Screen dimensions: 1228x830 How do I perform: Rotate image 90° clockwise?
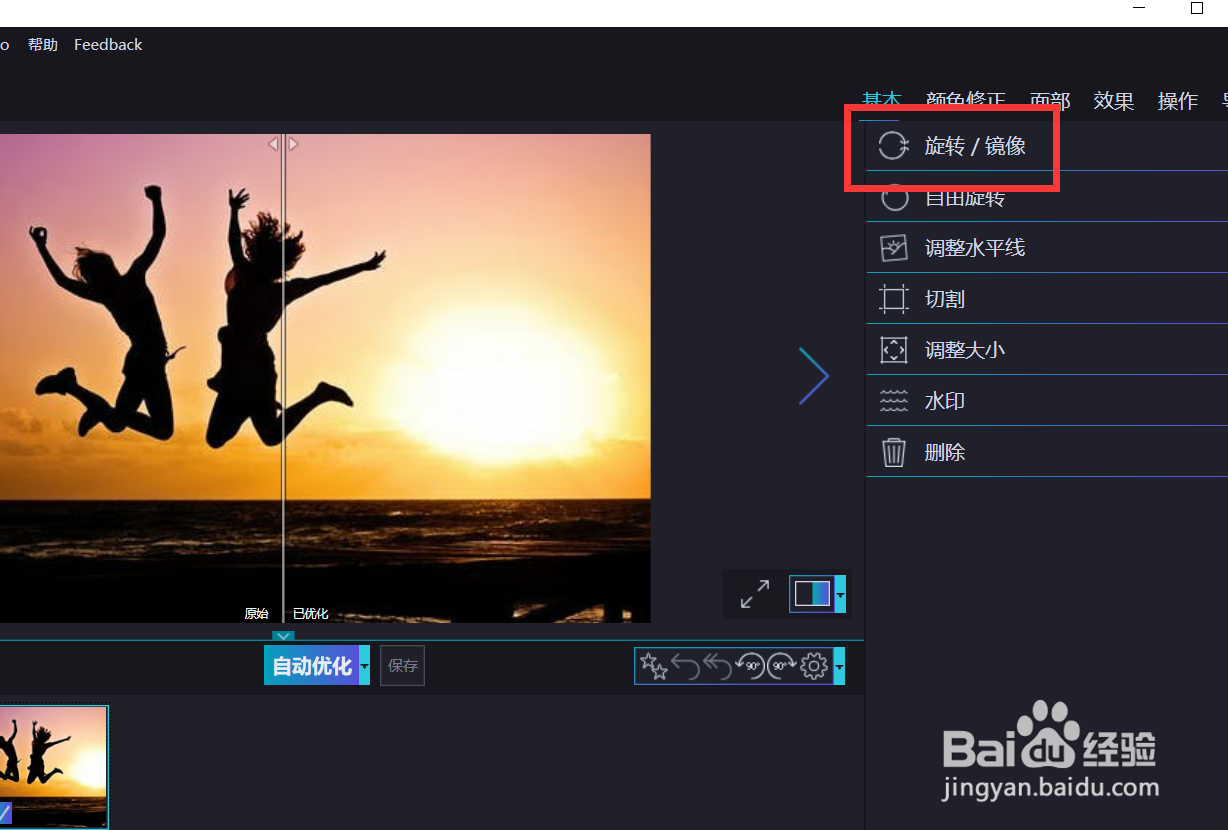click(x=782, y=666)
